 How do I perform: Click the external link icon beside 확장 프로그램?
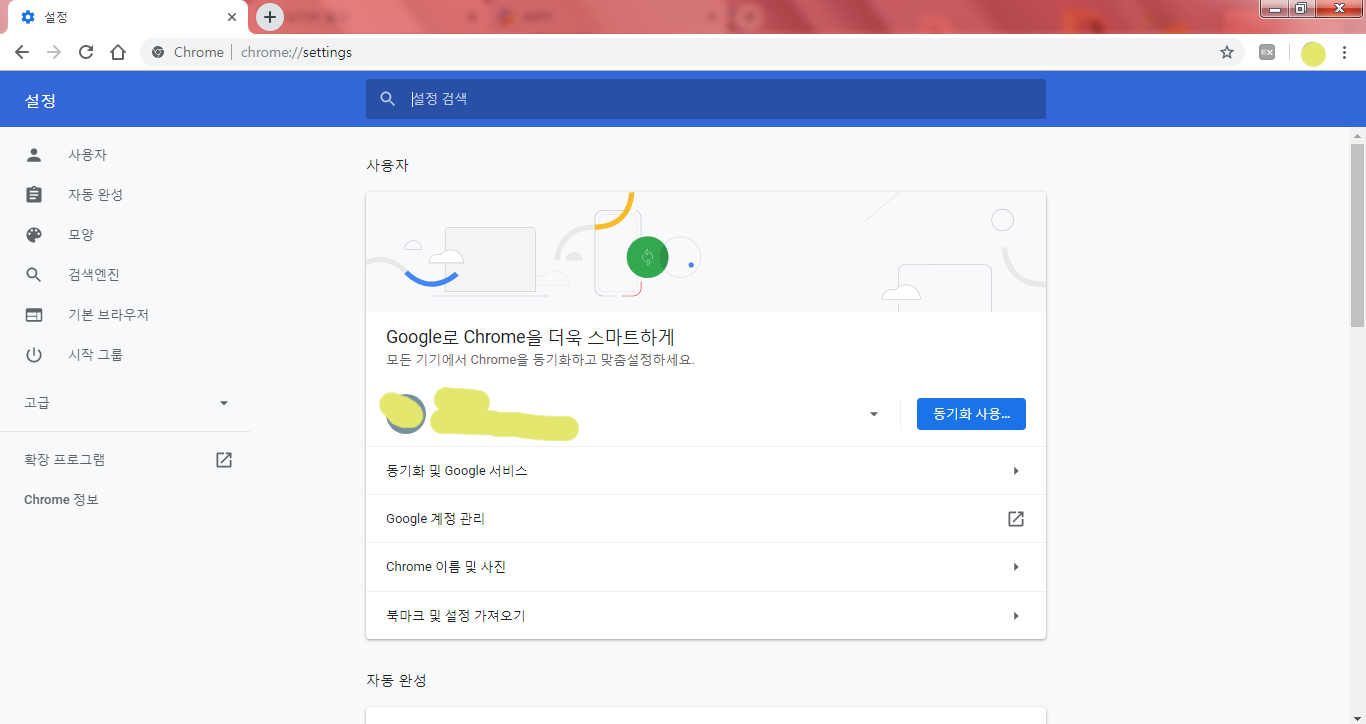pyautogui.click(x=224, y=460)
